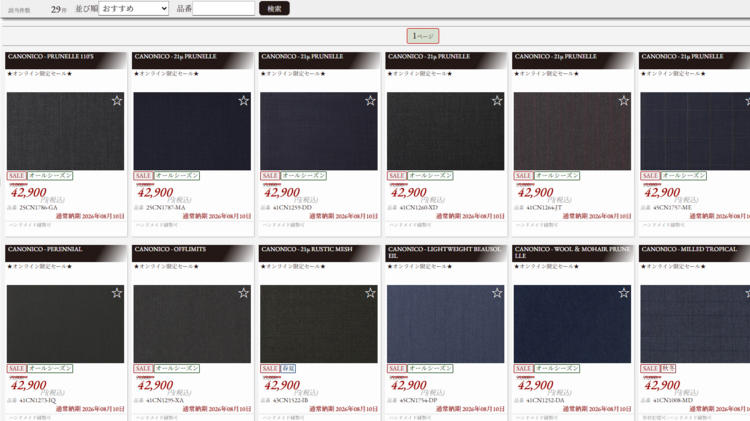Open the navy Wool & Mohair fabric swatch
Image resolution: width=750 pixels, height=421 pixels.
pyautogui.click(x=572, y=324)
